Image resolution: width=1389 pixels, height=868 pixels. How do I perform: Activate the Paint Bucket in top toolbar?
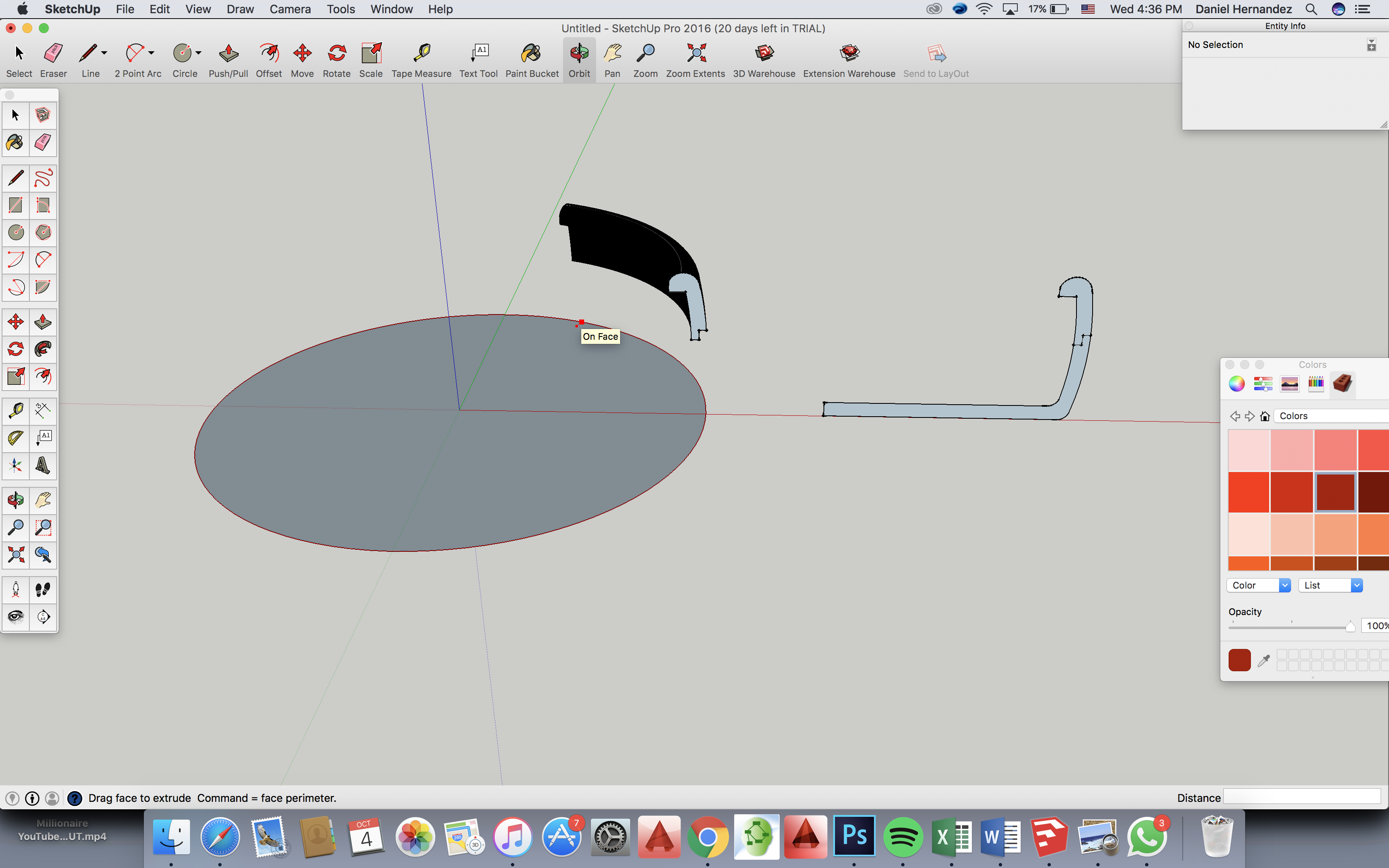point(532,60)
